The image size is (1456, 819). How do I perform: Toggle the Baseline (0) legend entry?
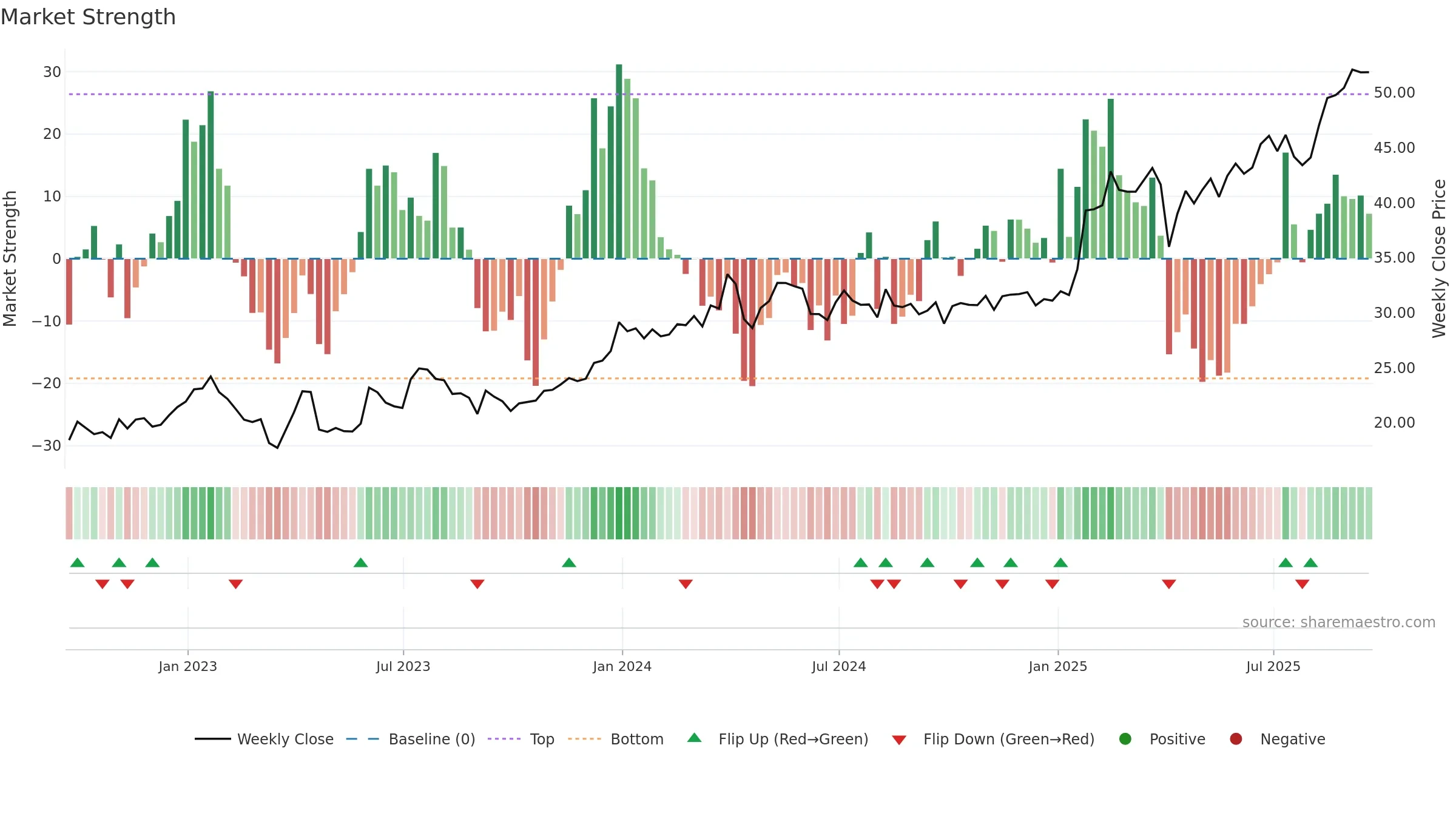[x=411, y=739]
